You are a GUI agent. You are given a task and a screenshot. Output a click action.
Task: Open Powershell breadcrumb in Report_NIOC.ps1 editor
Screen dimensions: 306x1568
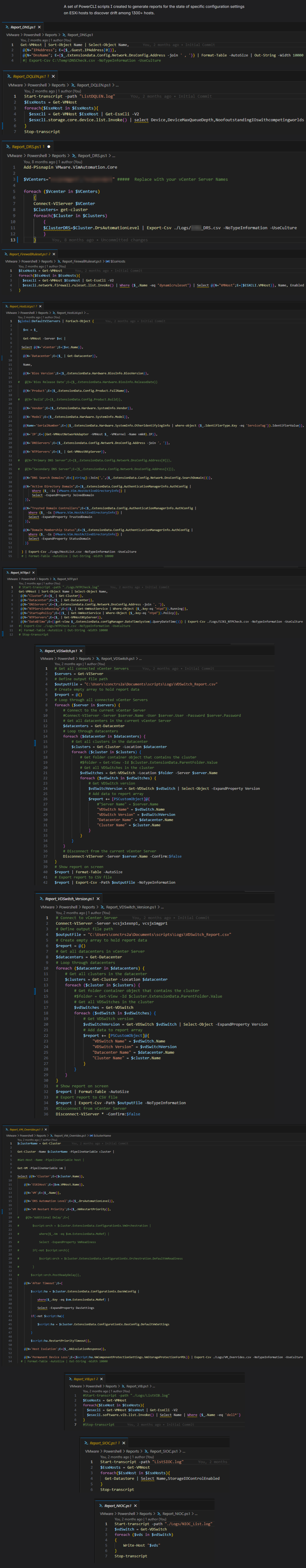tap(127, 1514)
